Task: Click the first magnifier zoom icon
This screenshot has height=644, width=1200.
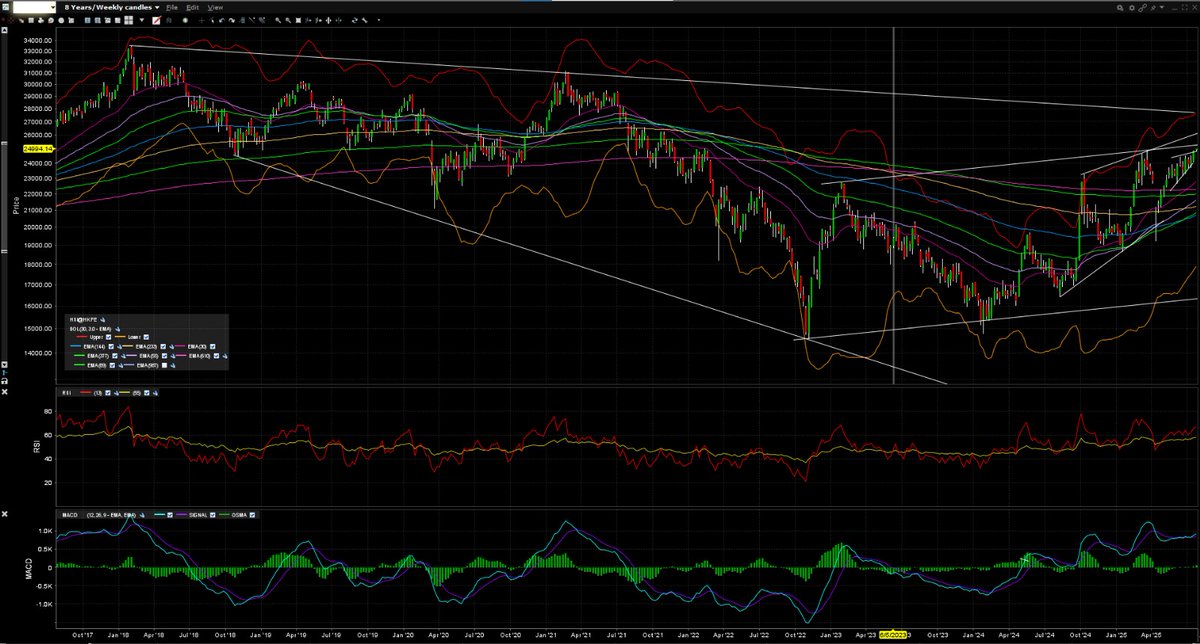Action: (278, 20)
